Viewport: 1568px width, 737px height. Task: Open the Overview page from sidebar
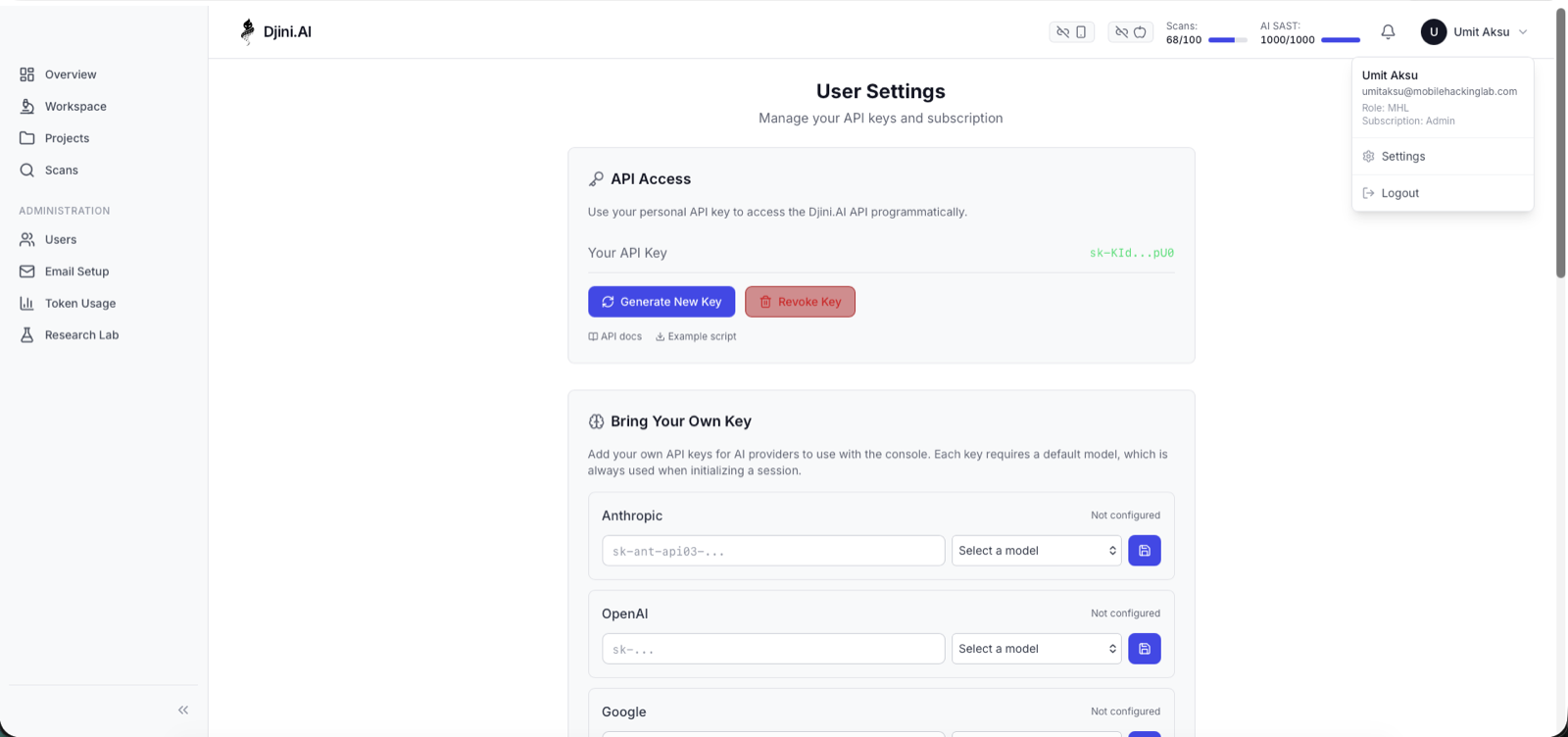coord(71,74)
